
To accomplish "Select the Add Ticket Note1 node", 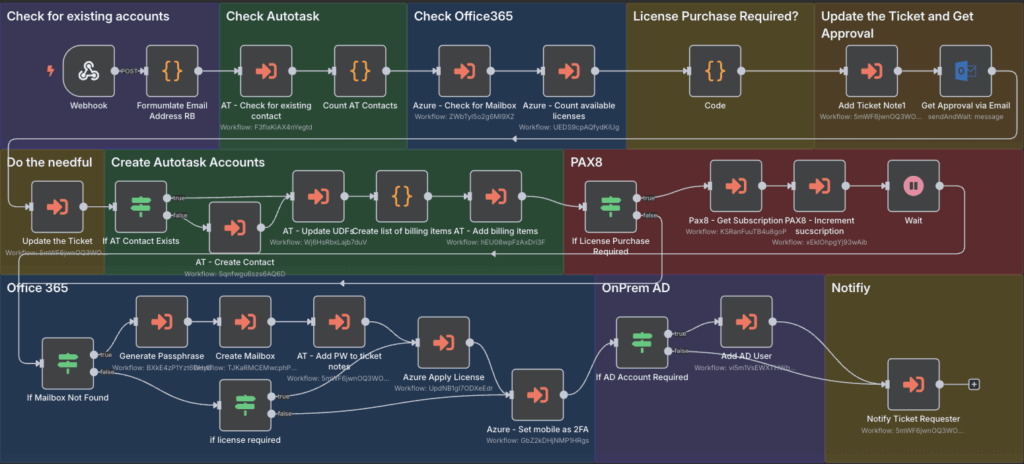I will pos(872,71).
